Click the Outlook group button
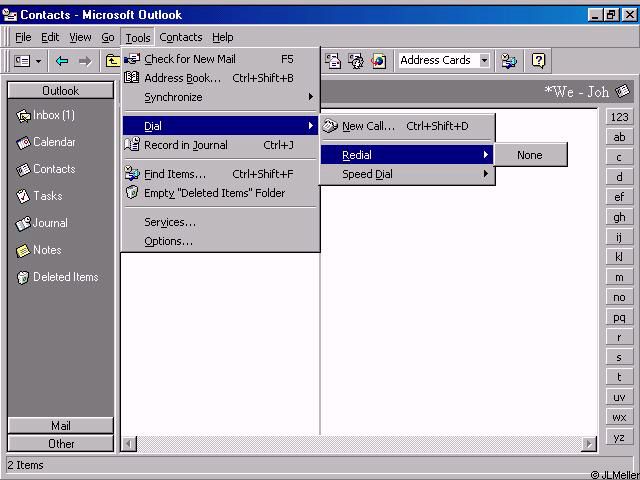This screenshot has height=480, width=640. 60,91
